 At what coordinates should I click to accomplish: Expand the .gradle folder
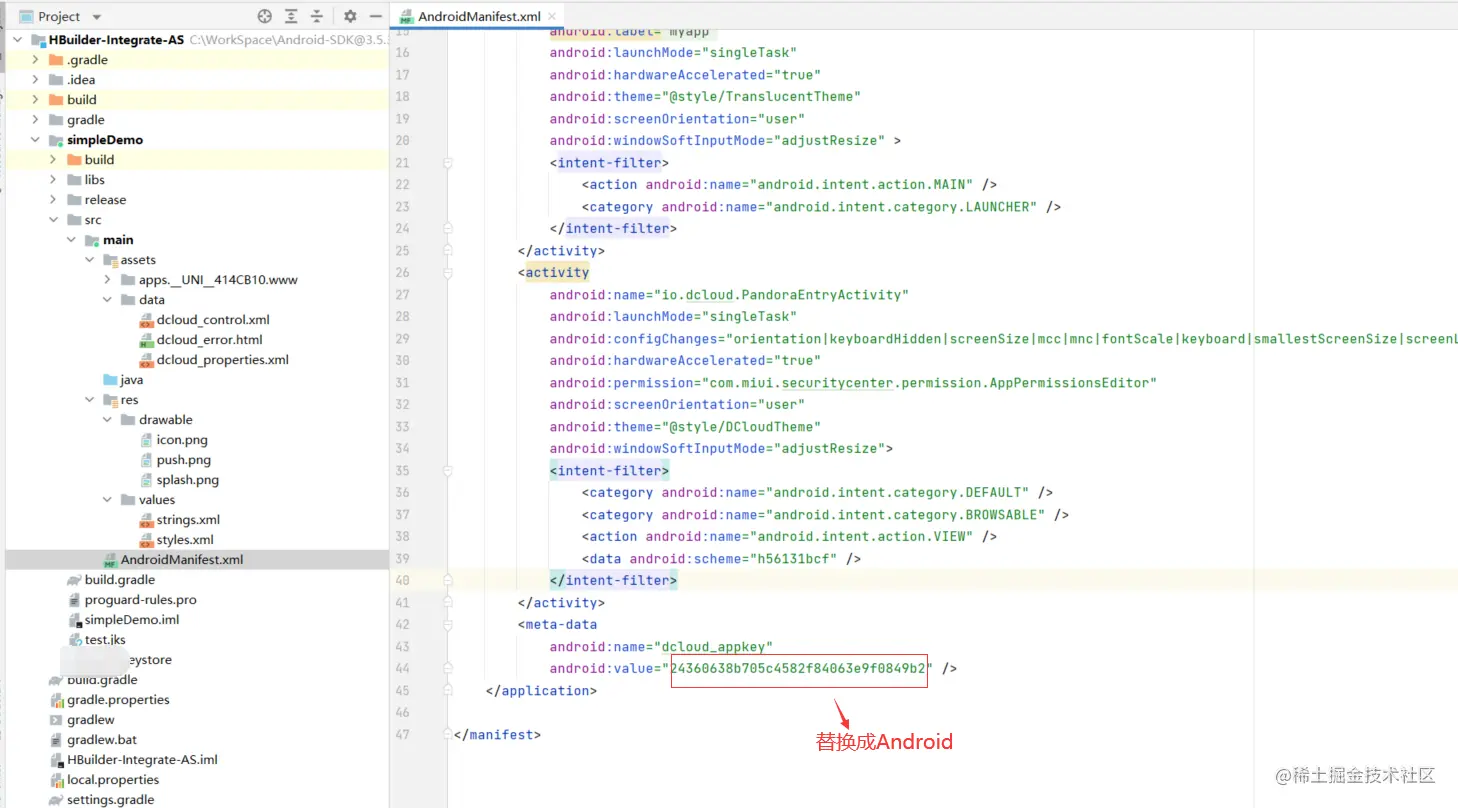(37, 60)
